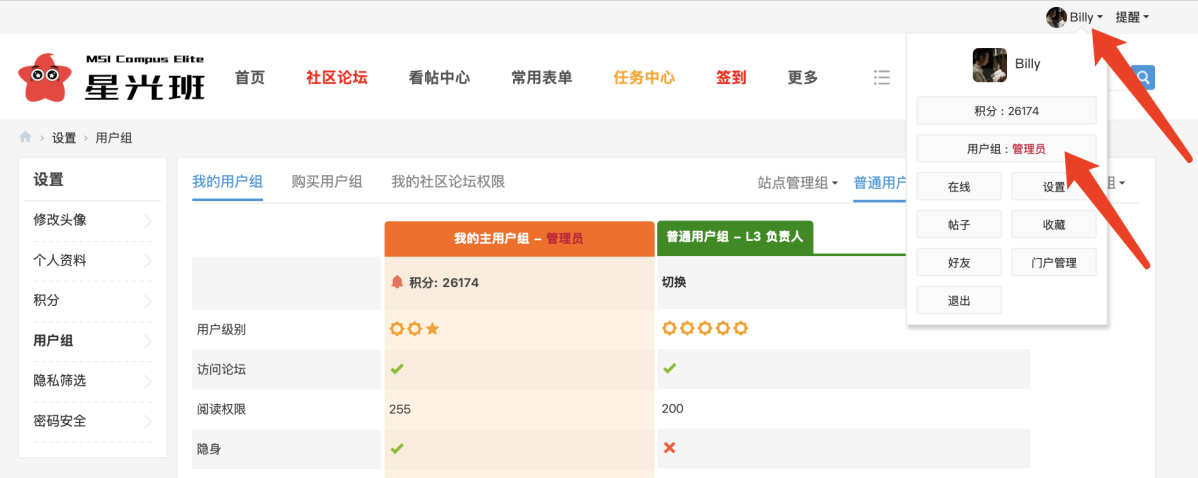Click the chevron arrow next to 修改头像
1198x478 pixels.
[148, 221]
